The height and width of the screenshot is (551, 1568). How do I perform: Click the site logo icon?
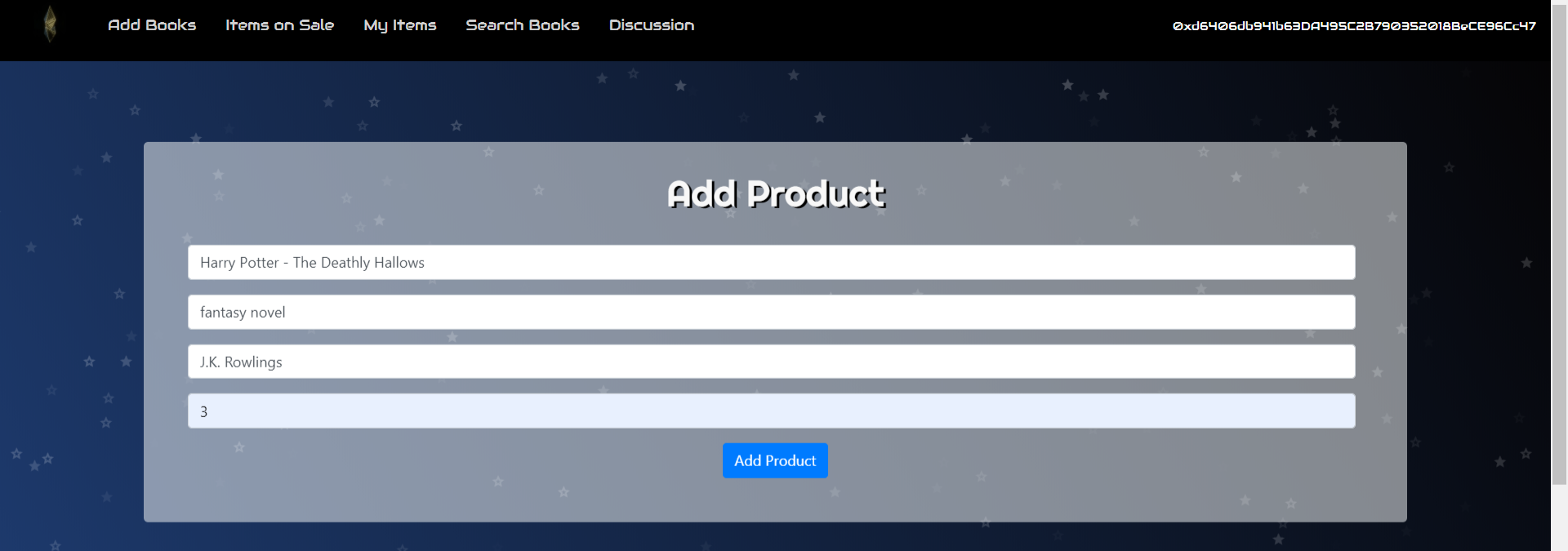click(x=50, y=24)
